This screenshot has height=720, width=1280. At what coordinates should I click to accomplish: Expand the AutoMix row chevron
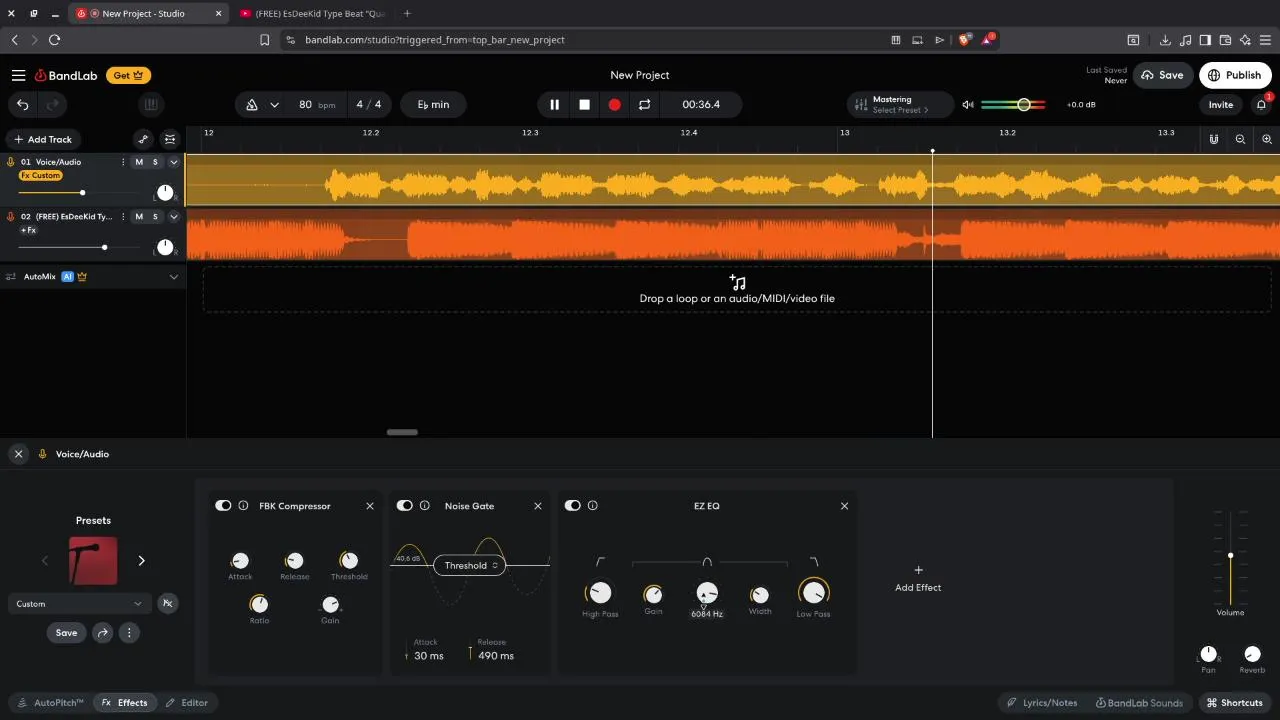pyautogui.click(x=173, y=277)
